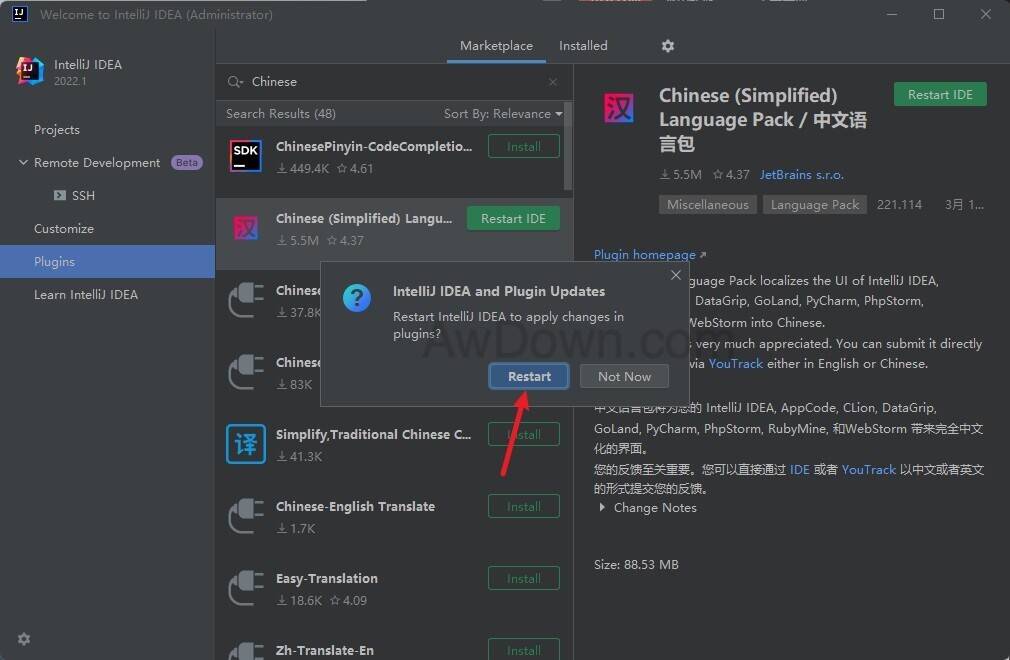The height and width of the screenshot is (660, 1010).
Task: Click the search field containing Chinese
Action: click(x=390, y=82)
